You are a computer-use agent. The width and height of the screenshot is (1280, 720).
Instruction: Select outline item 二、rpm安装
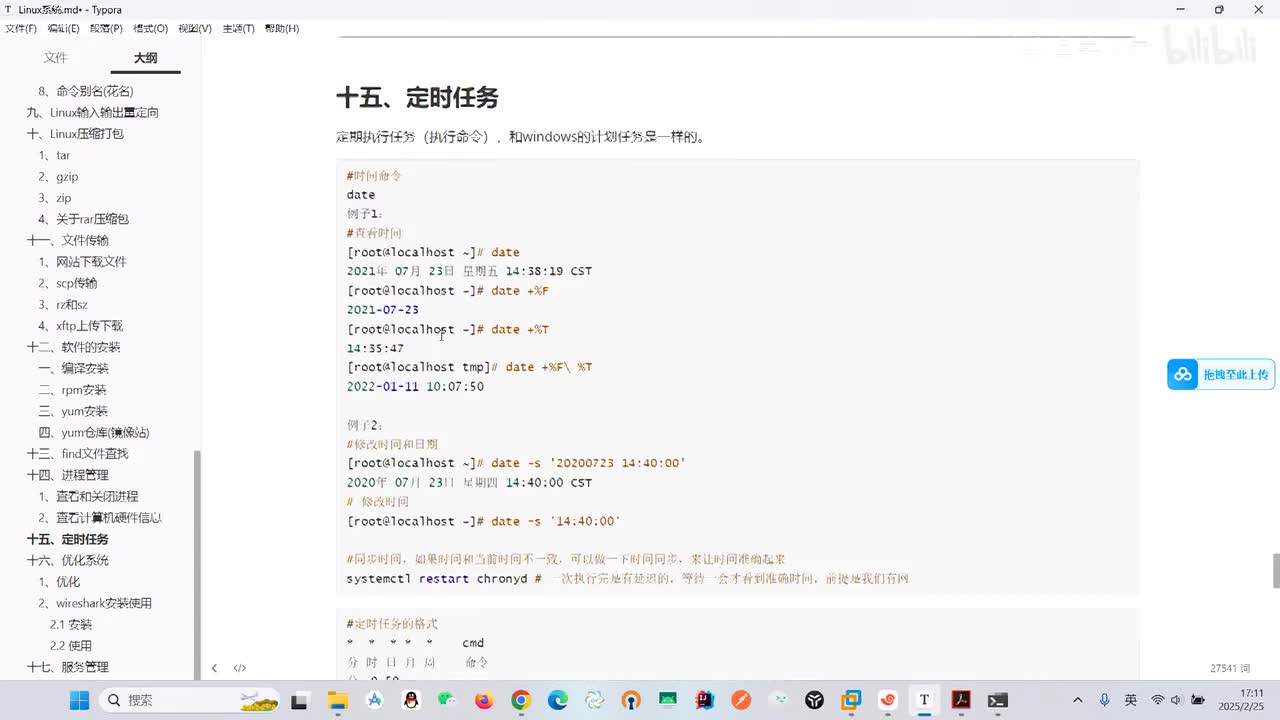pyautogui.click(x=72, y=390)
